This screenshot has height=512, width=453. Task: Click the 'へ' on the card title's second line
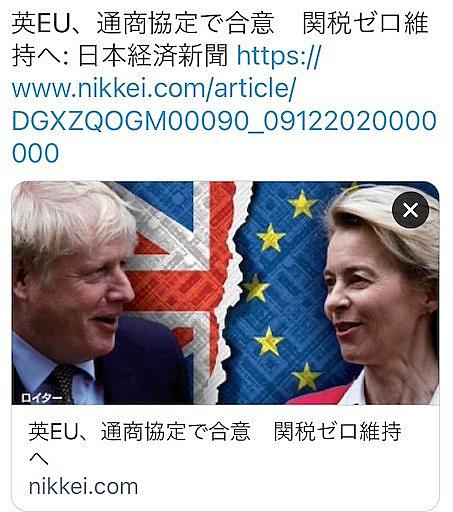coord(39,460)
